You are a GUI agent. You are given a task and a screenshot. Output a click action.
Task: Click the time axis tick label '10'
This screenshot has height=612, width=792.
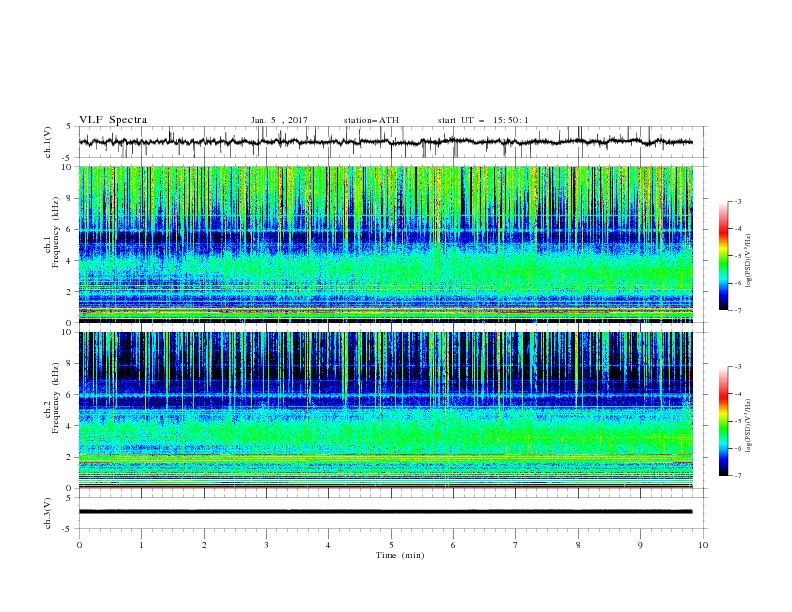click(x=703, y=545)
